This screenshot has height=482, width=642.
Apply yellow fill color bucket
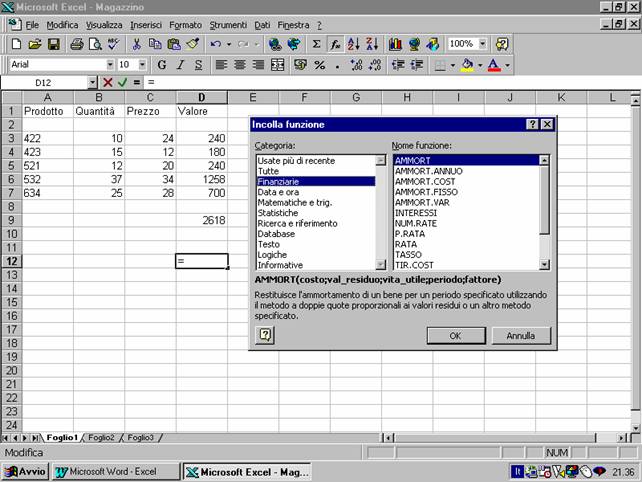[467, 65]
